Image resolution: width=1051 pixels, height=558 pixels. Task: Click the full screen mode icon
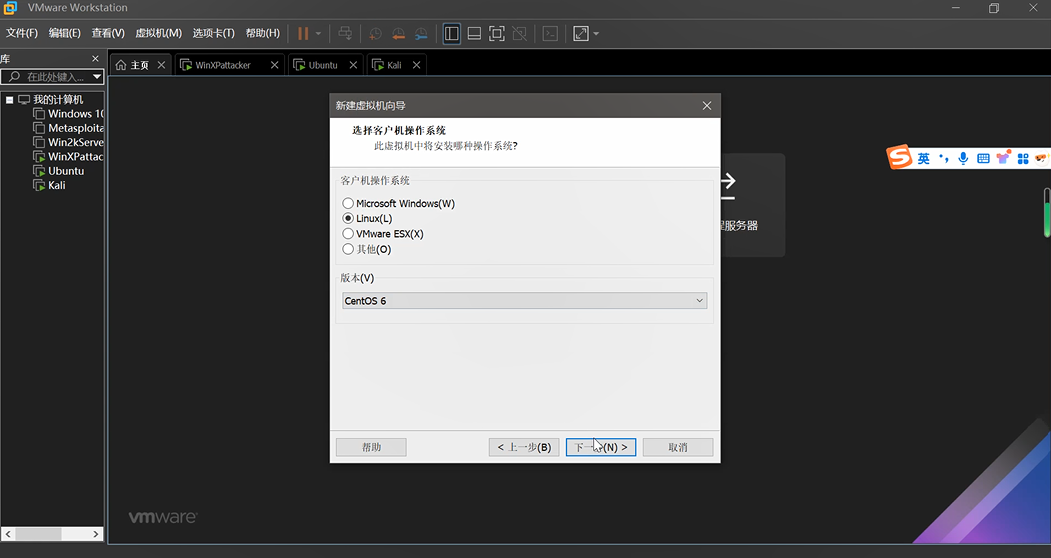pos(497,34)
